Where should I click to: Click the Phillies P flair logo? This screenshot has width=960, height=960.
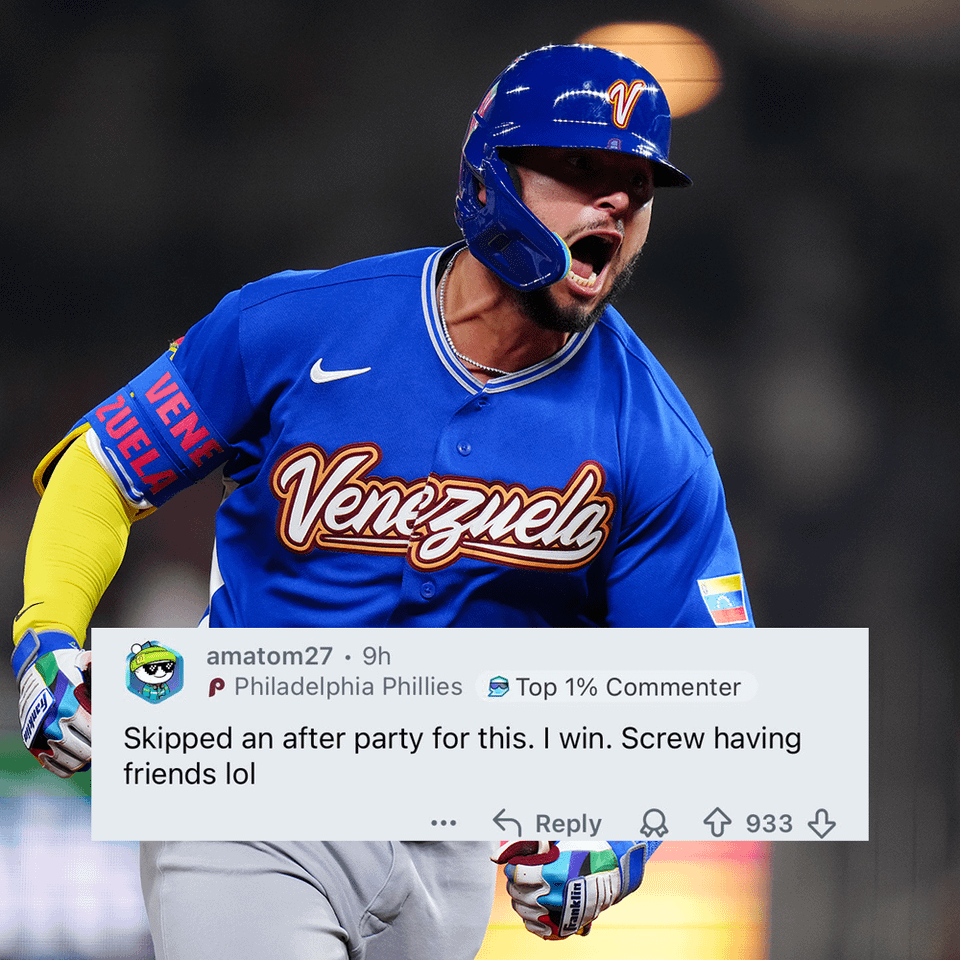pyautogui.click(x=216, y=687)
